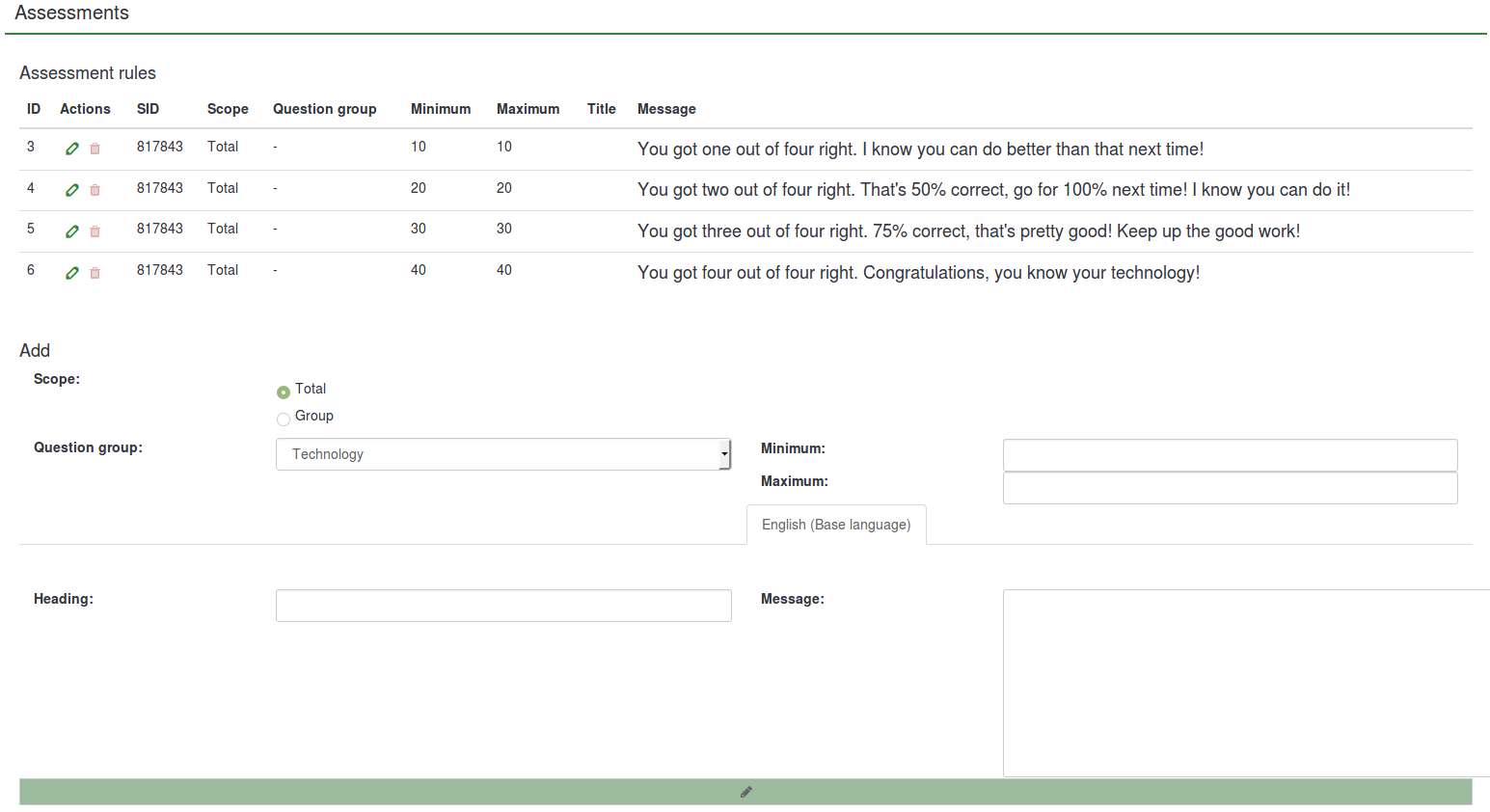Click the Minimum column header
This screenshot has width=1490, height=812.
point(441,109)
